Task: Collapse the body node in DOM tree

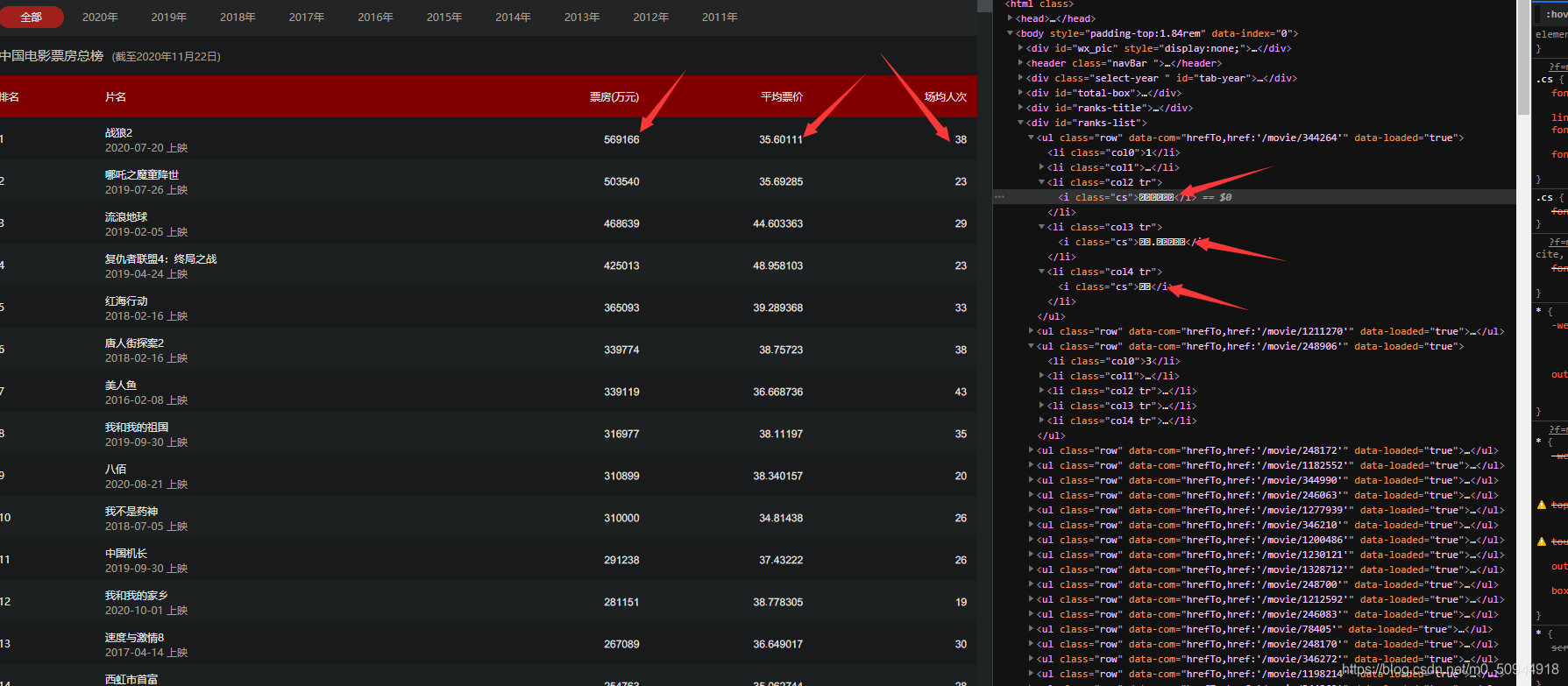Action: coord(1011,33)
